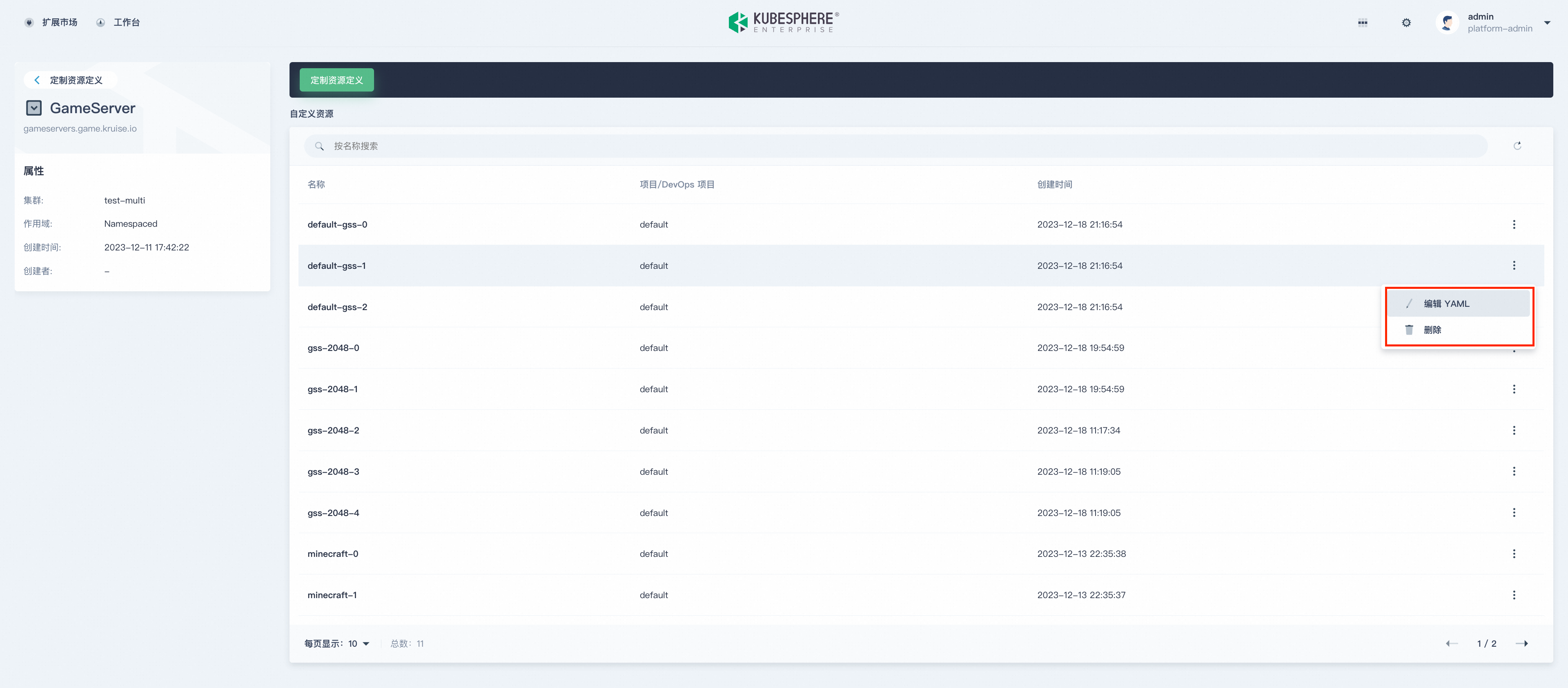Viewport: 1568px width, 688px height.
Task: Click the 总数: 11 total count
Action: (407, 643)
